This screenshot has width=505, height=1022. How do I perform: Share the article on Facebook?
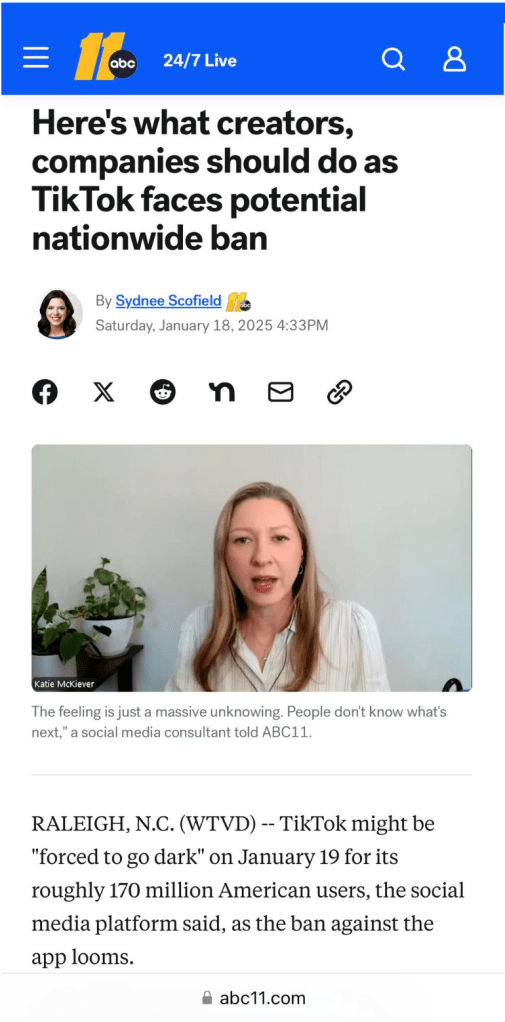(x=45, y=392)
